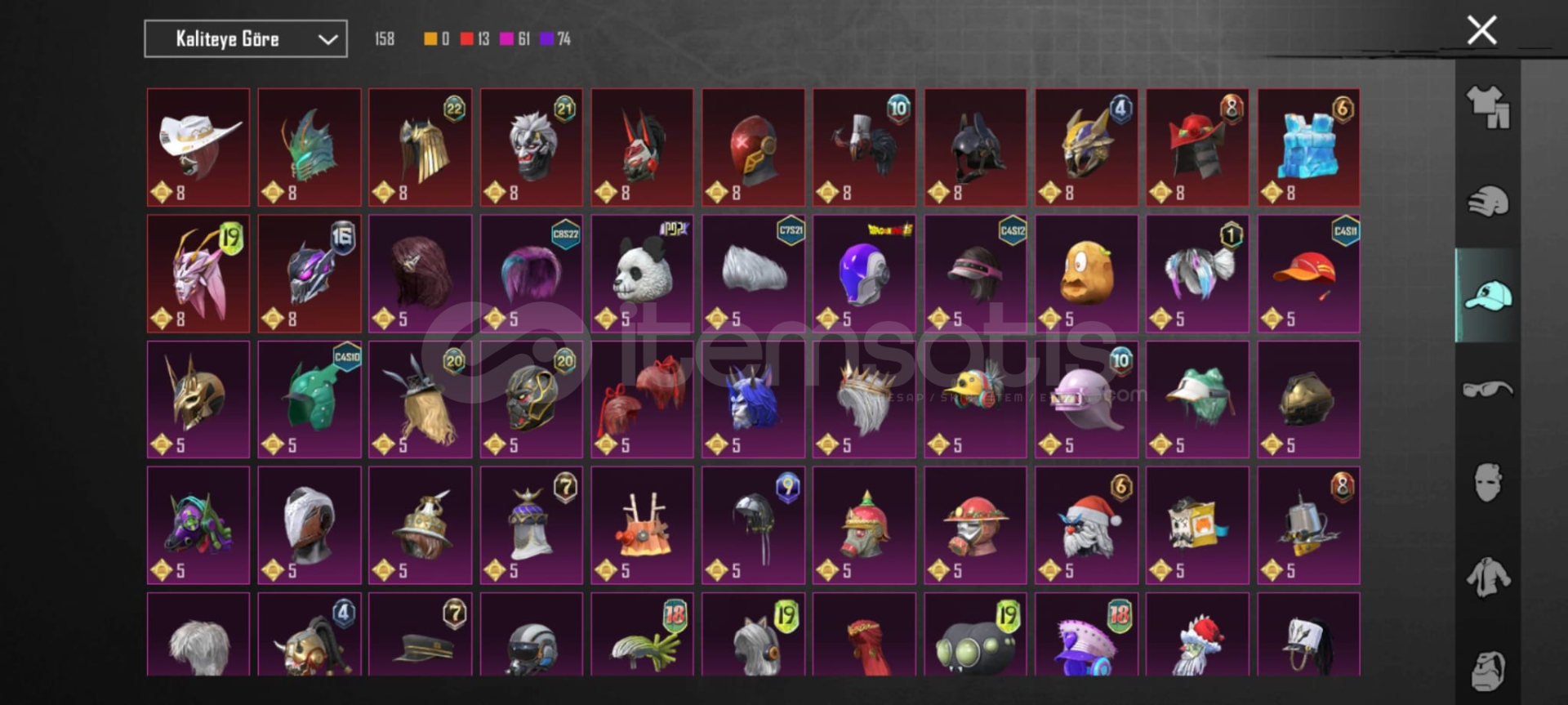Filter by the pink quality swatch
Screen dimensions: 1568x705
[506, 38]
